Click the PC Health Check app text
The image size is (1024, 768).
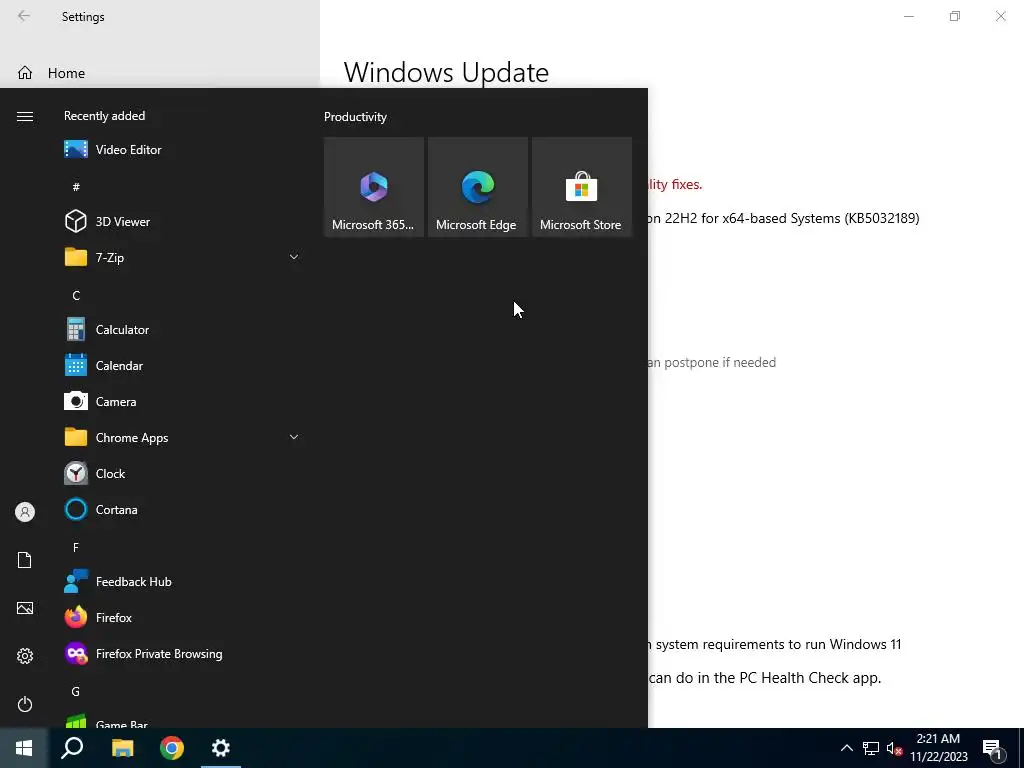pos(765,678)
